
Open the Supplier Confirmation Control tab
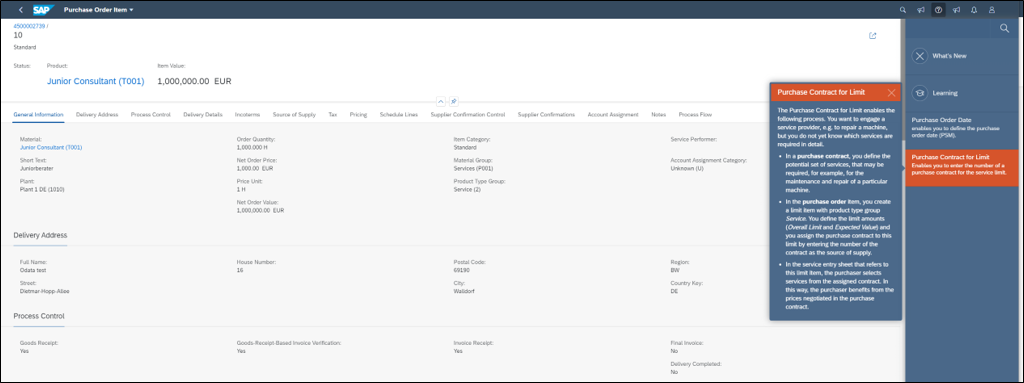pos(468,114)
